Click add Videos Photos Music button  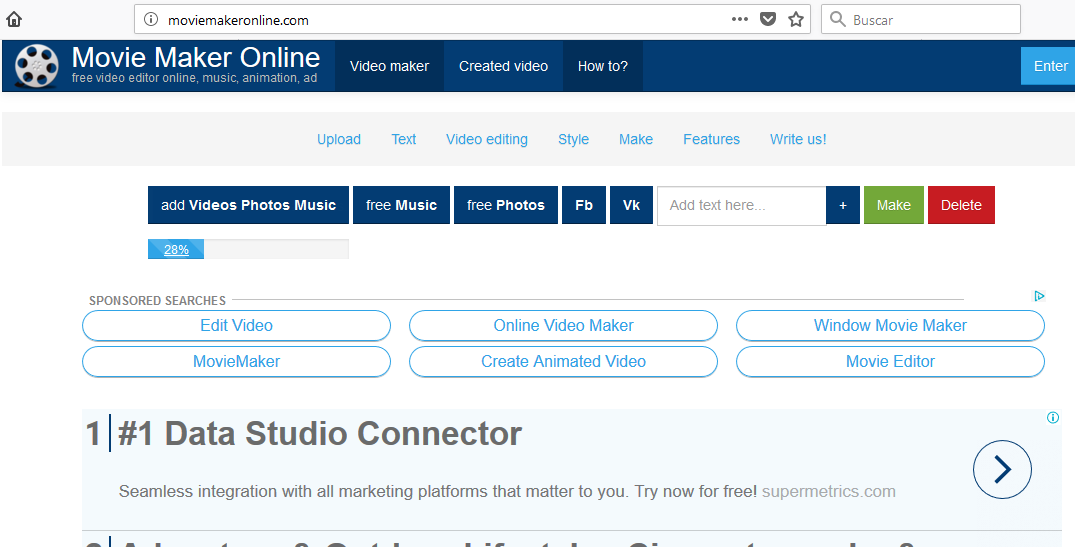(x=248, y=205)
